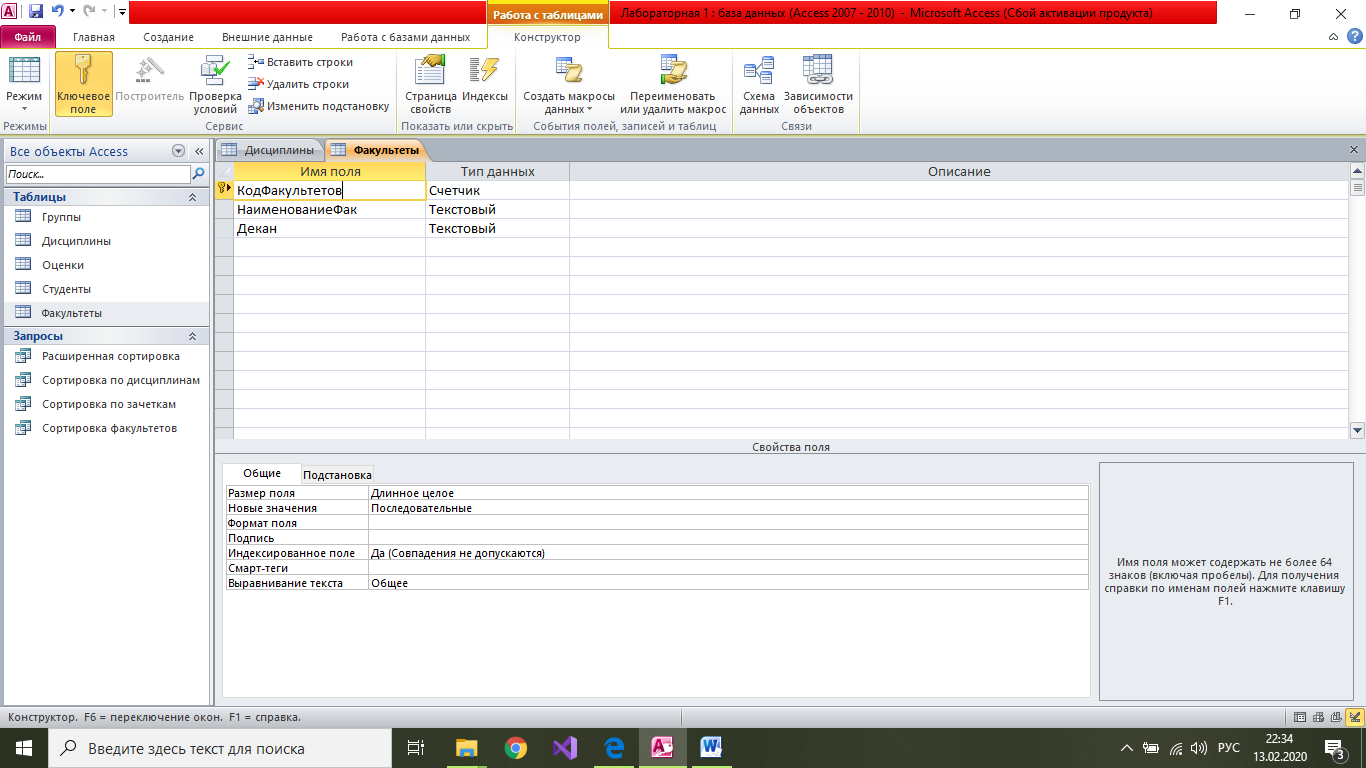Click the Формат поля property field

pyautogui.click(x=728, y=523)
